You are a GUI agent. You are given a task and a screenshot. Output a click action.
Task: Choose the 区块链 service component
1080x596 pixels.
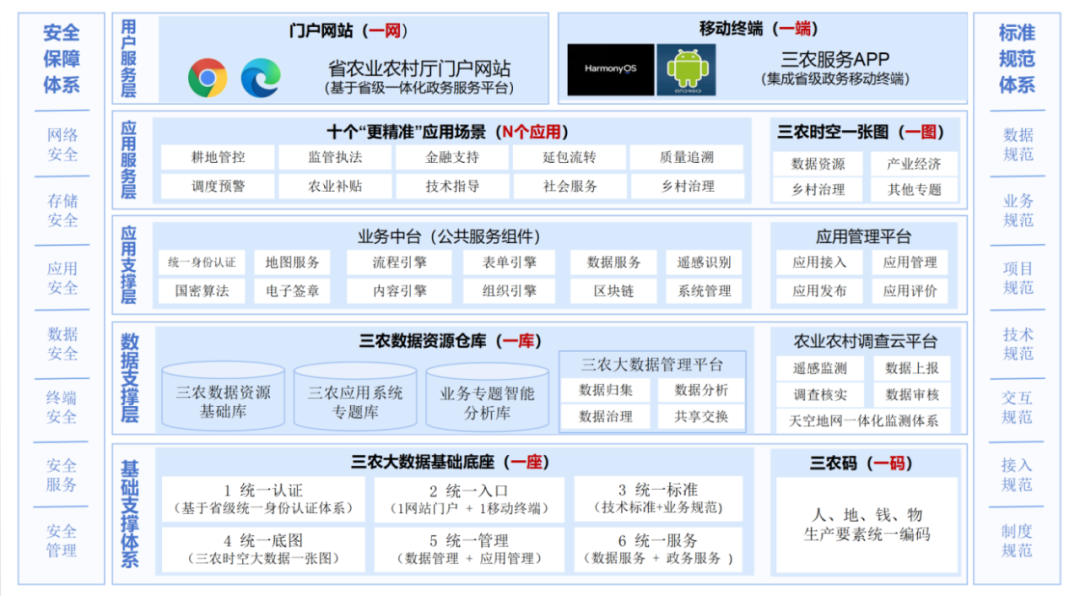click(x=613, y=291)
